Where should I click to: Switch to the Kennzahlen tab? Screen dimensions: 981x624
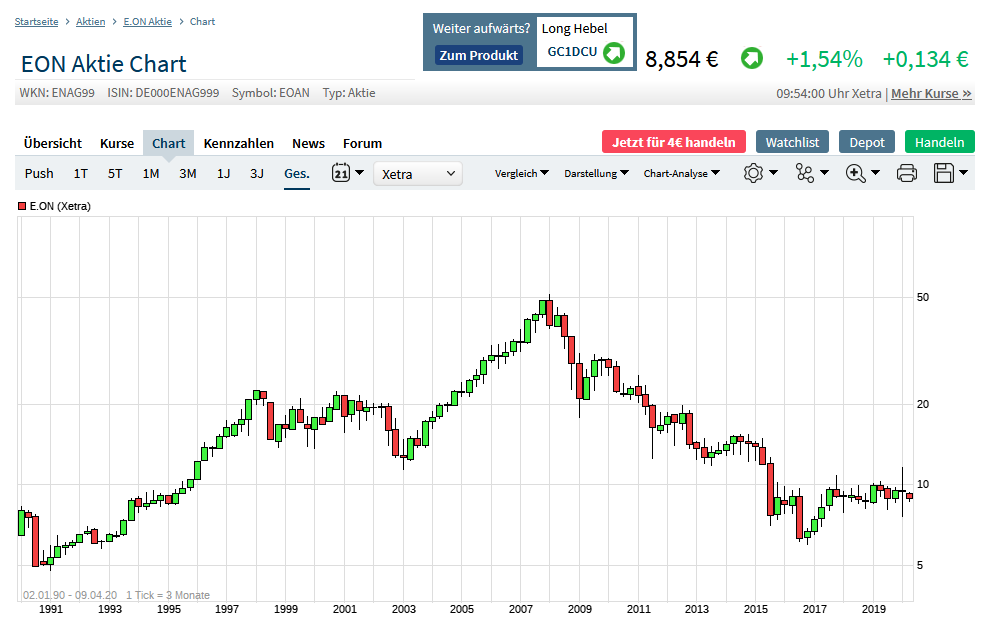point(238,143)
